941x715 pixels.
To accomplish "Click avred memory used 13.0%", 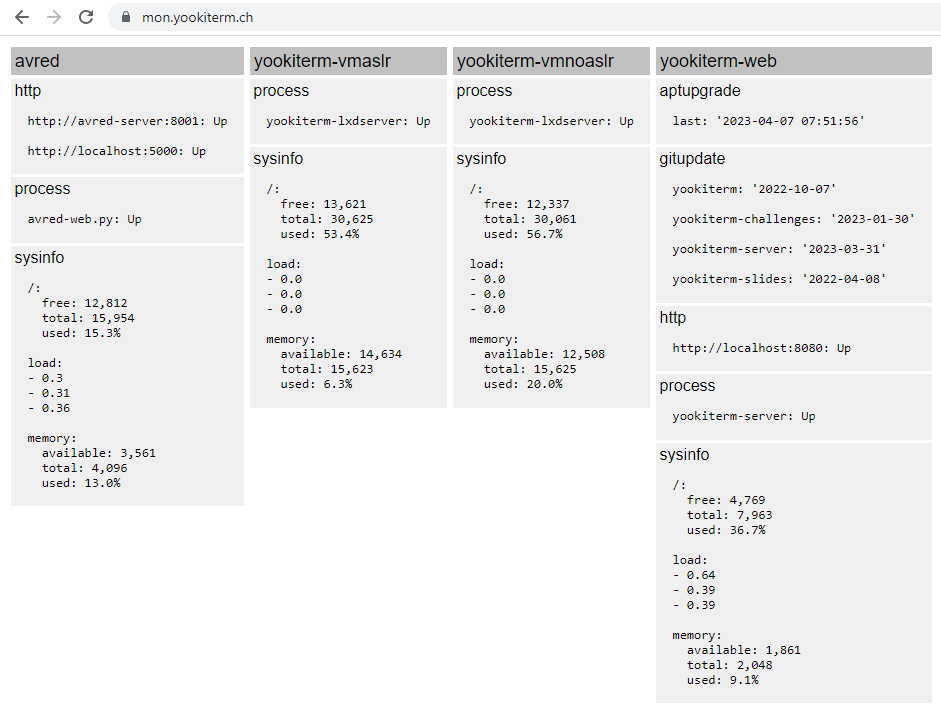I will pyautogui.click(x=81, y=483).
